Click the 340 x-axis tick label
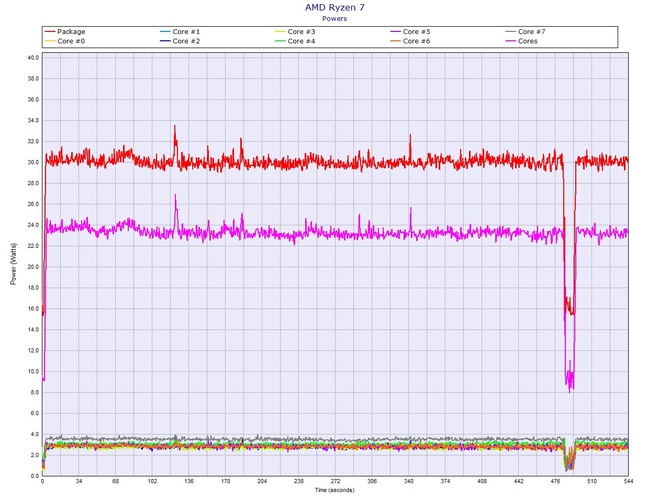The width and height of the screenshot is (670, 502). [408, 481]
